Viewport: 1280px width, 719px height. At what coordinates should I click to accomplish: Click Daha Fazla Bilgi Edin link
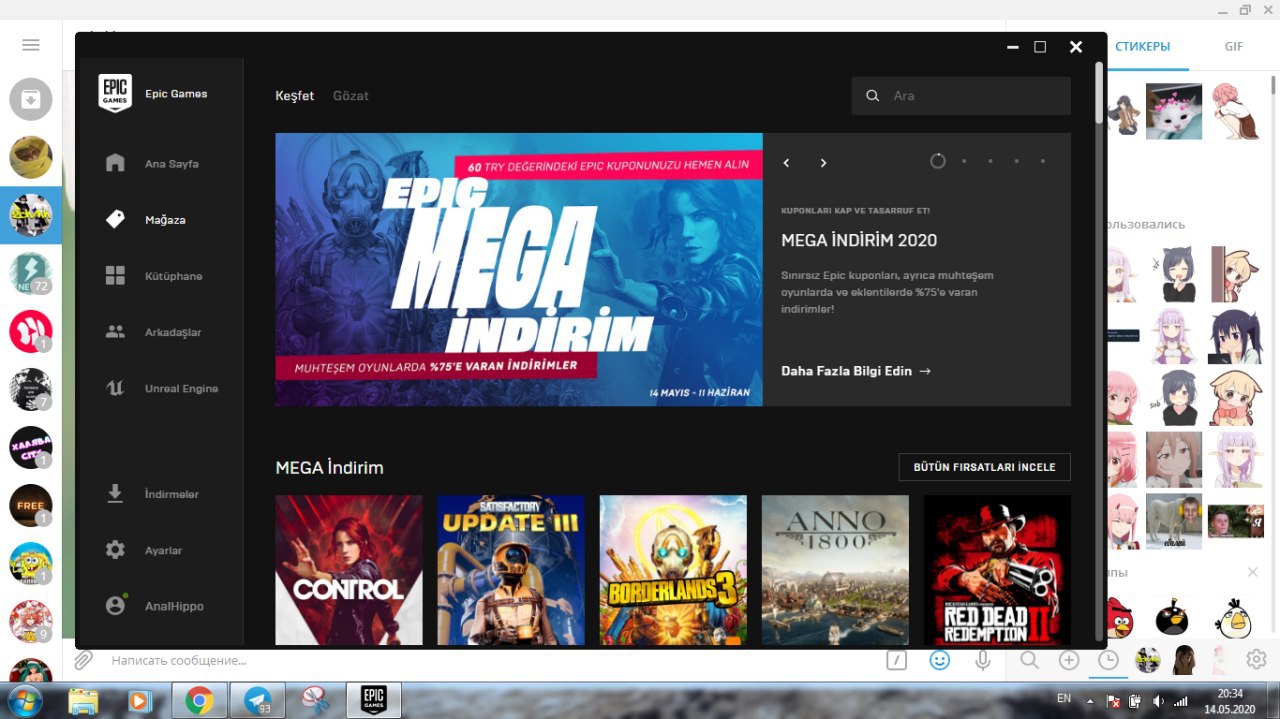coord(856,371)
